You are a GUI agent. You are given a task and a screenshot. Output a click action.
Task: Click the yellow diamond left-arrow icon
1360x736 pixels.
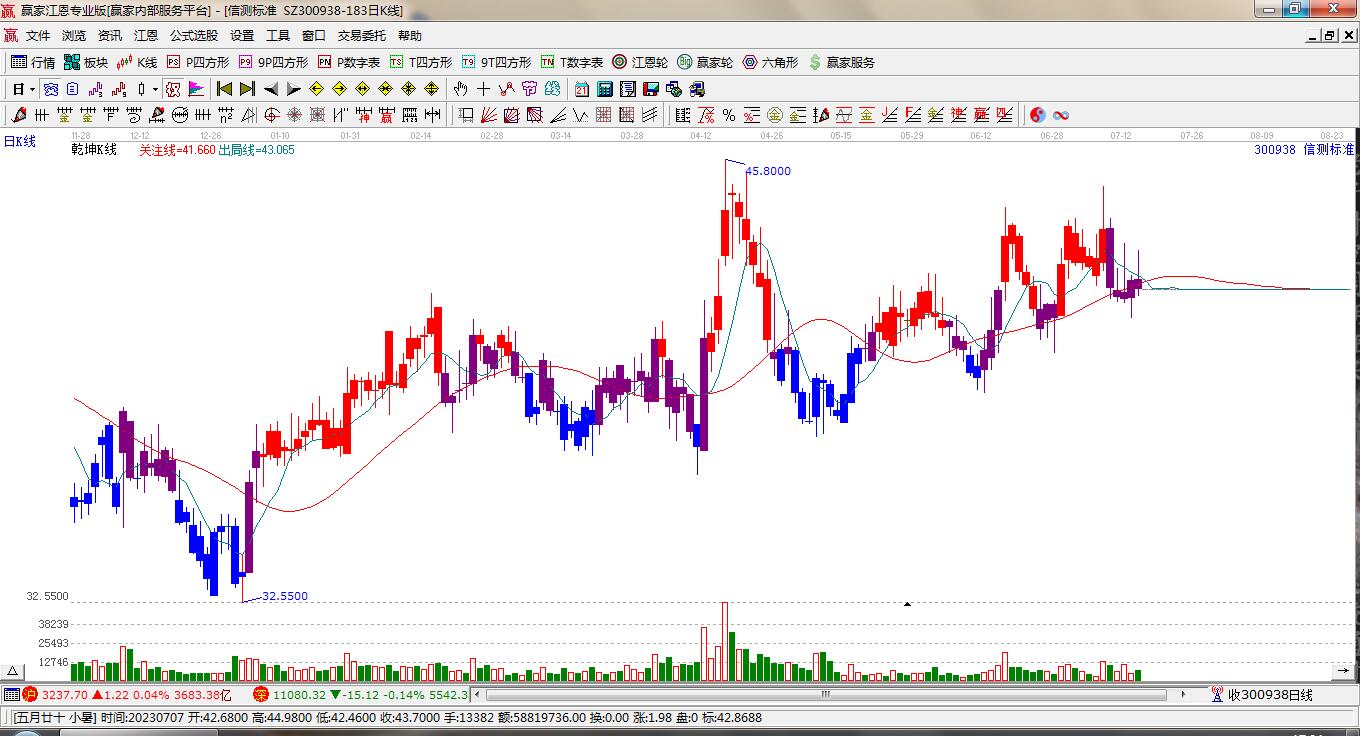[317, 89]
